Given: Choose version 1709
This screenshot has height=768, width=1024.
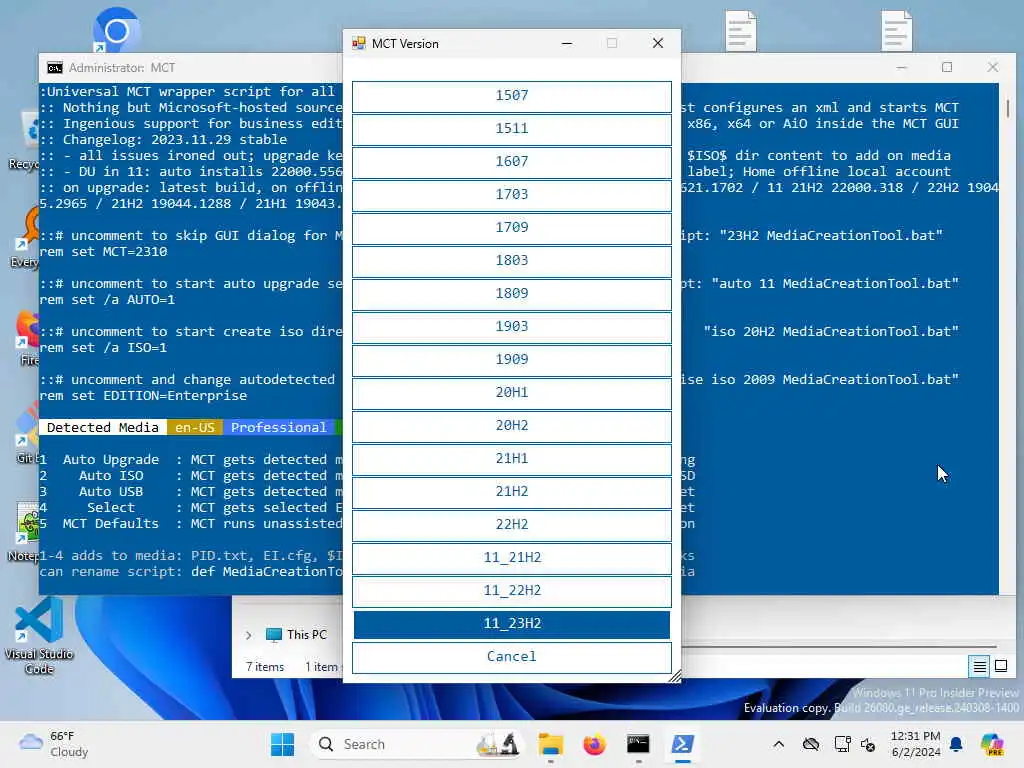Looking at the screenshot, I should 511,228.
